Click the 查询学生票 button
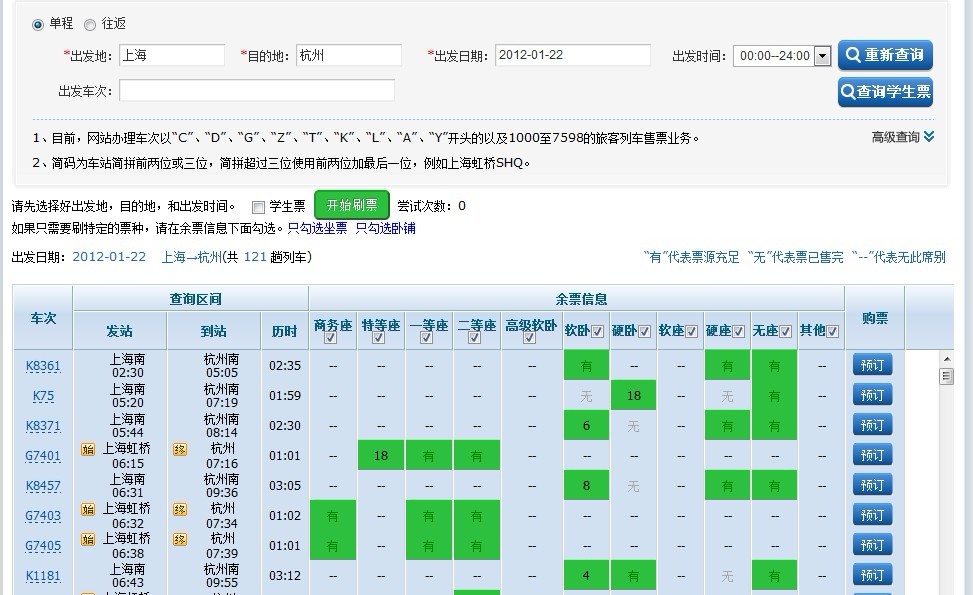This screenshot has height=595, width=973. pyautogui.click(x=885, y=92)
